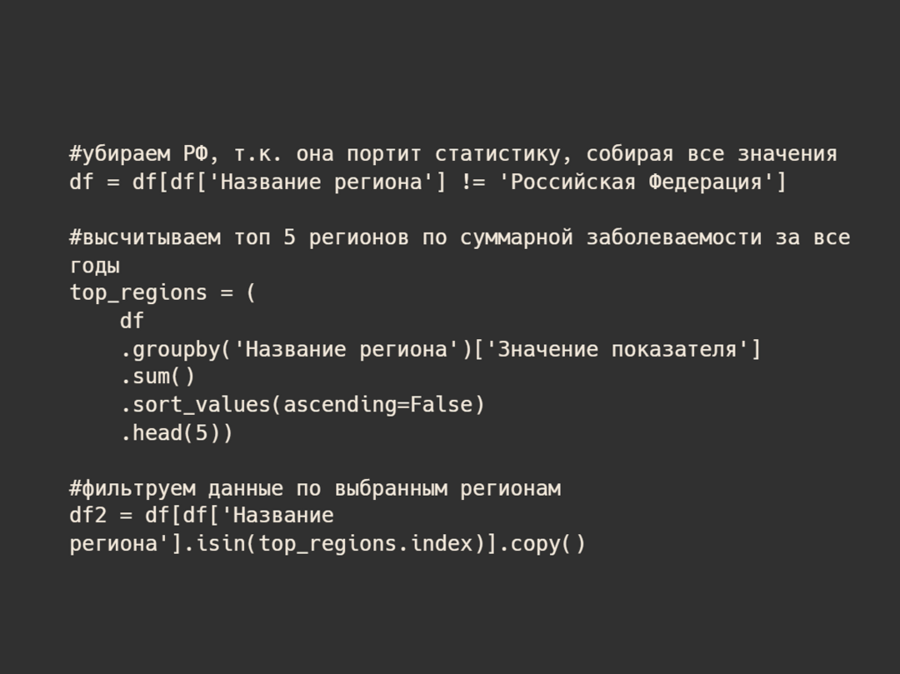Click the != operator in the filter line
Viewport: 900px width, 674px height.
(472, 183)
